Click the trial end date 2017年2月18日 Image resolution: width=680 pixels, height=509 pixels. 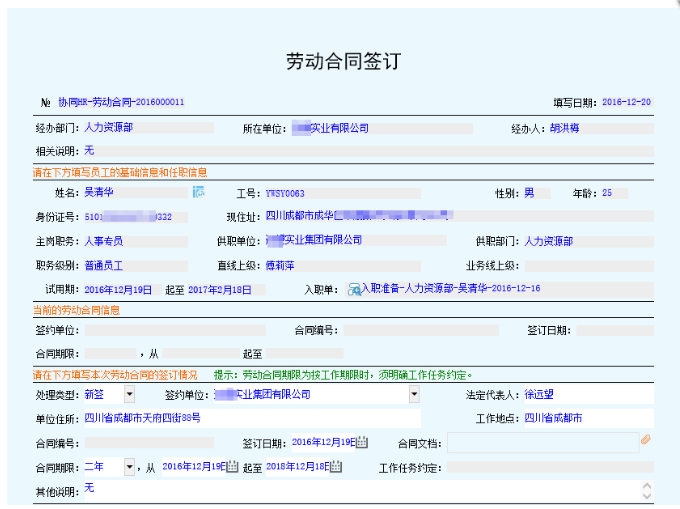point(220,290)
